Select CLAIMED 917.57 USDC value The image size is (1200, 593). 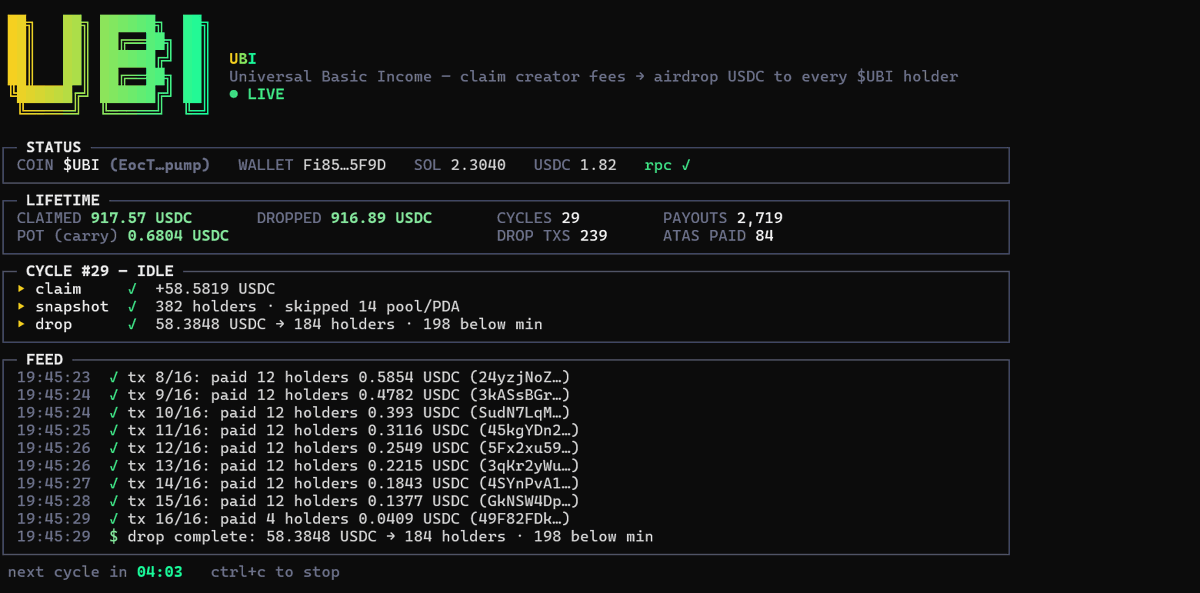pyautogui.click(x=141, y=218)
